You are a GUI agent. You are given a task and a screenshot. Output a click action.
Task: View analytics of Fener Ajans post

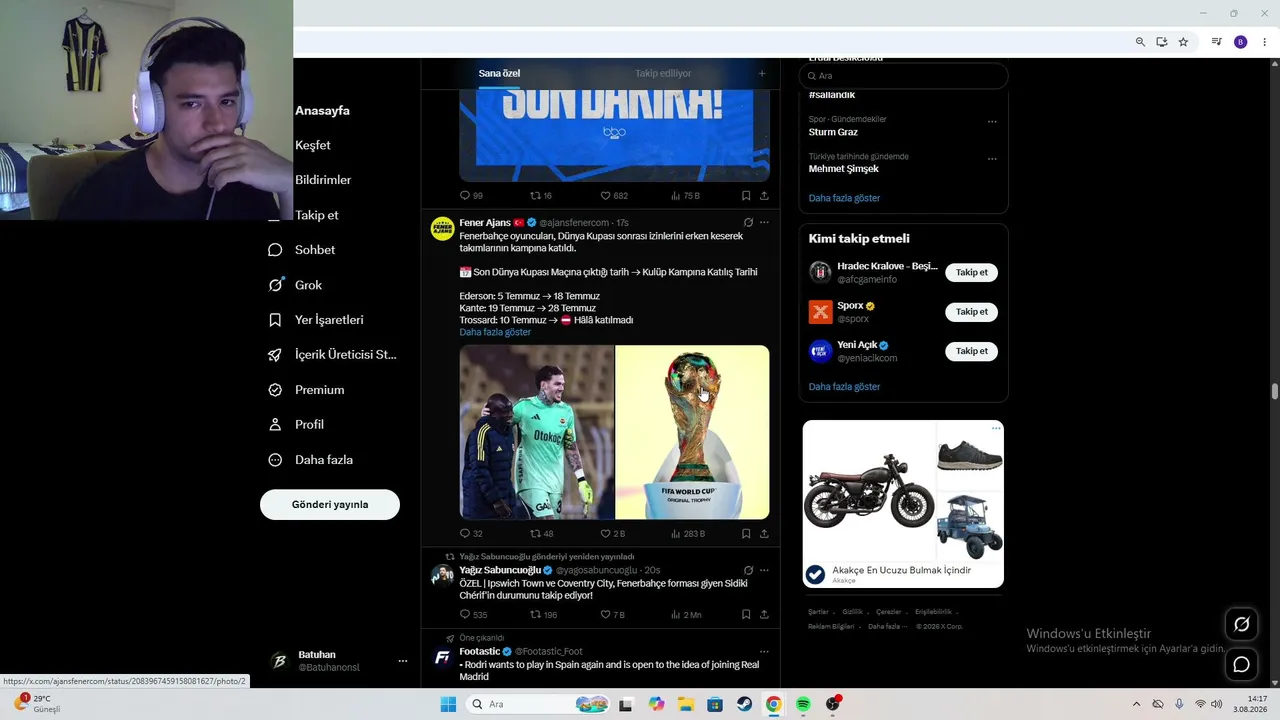point(687,534)
